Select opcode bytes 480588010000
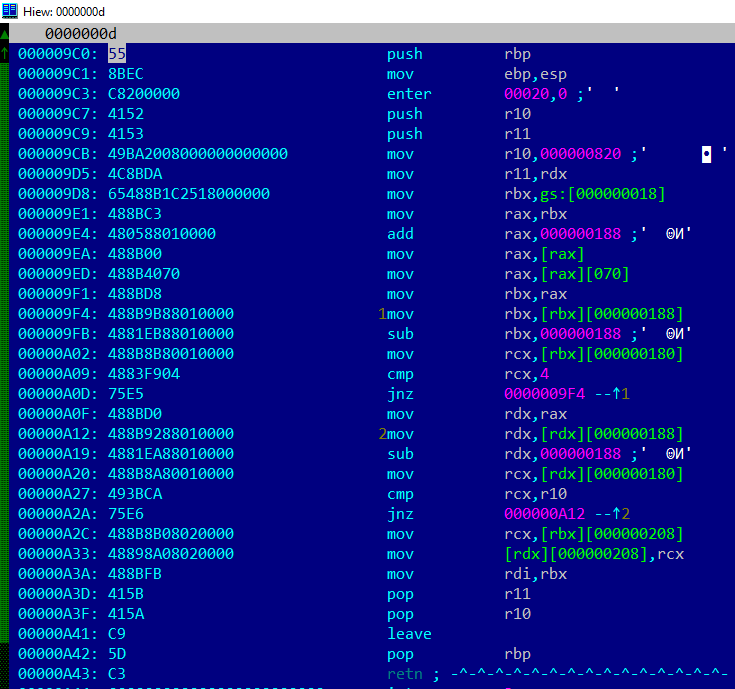The height and width of the screenshot is (689, 735). click(162, 234)
